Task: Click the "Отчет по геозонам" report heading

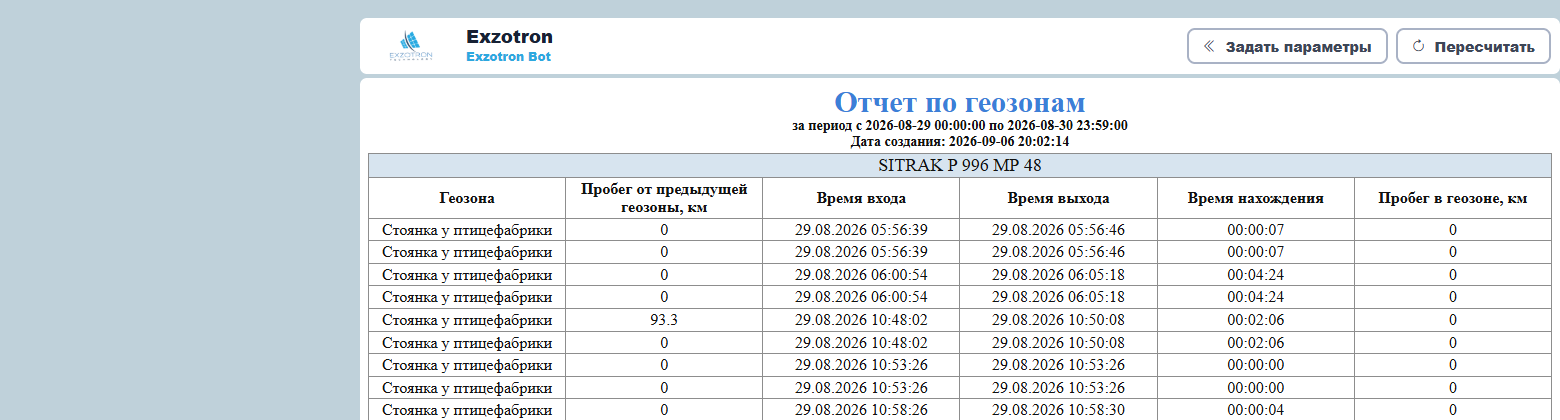Action: (960, 102)
